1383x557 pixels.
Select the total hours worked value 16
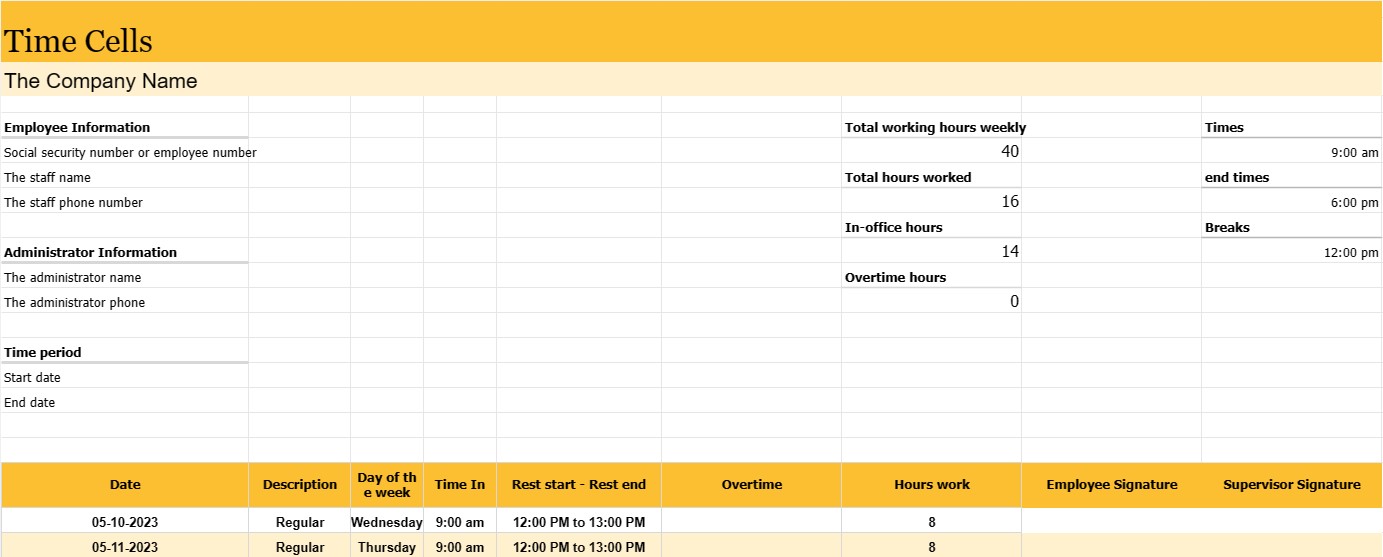[x=1009, y=202]
